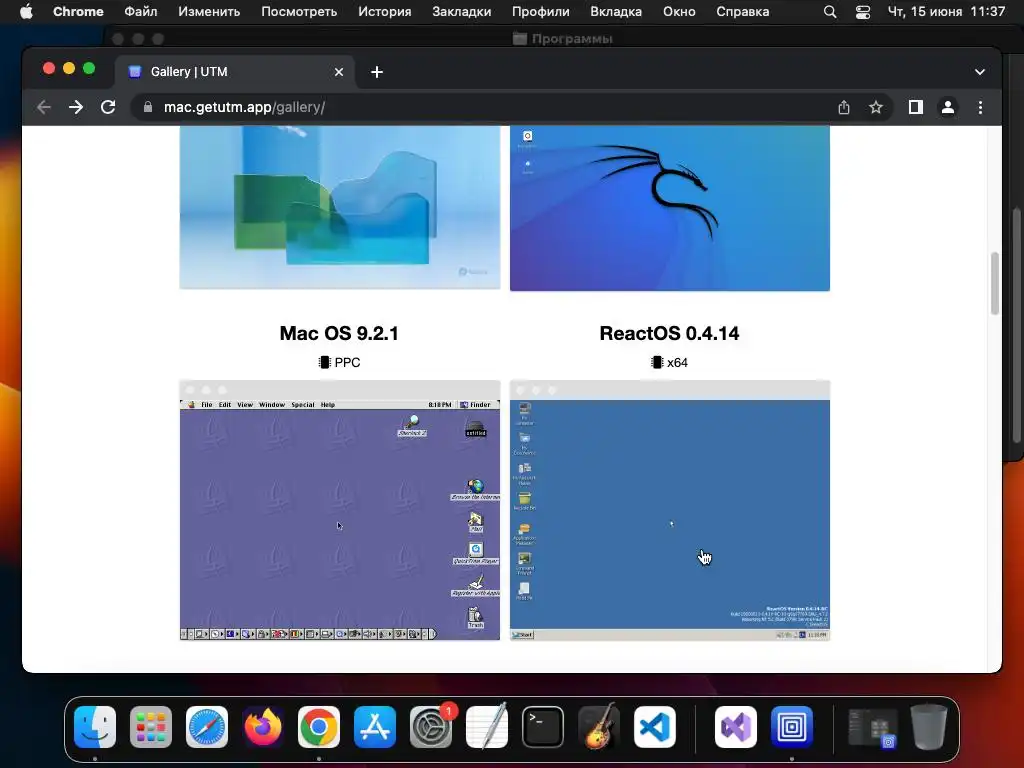
Task: Open the blue glass wallpaper thumbnail
Action: (340, 207)
